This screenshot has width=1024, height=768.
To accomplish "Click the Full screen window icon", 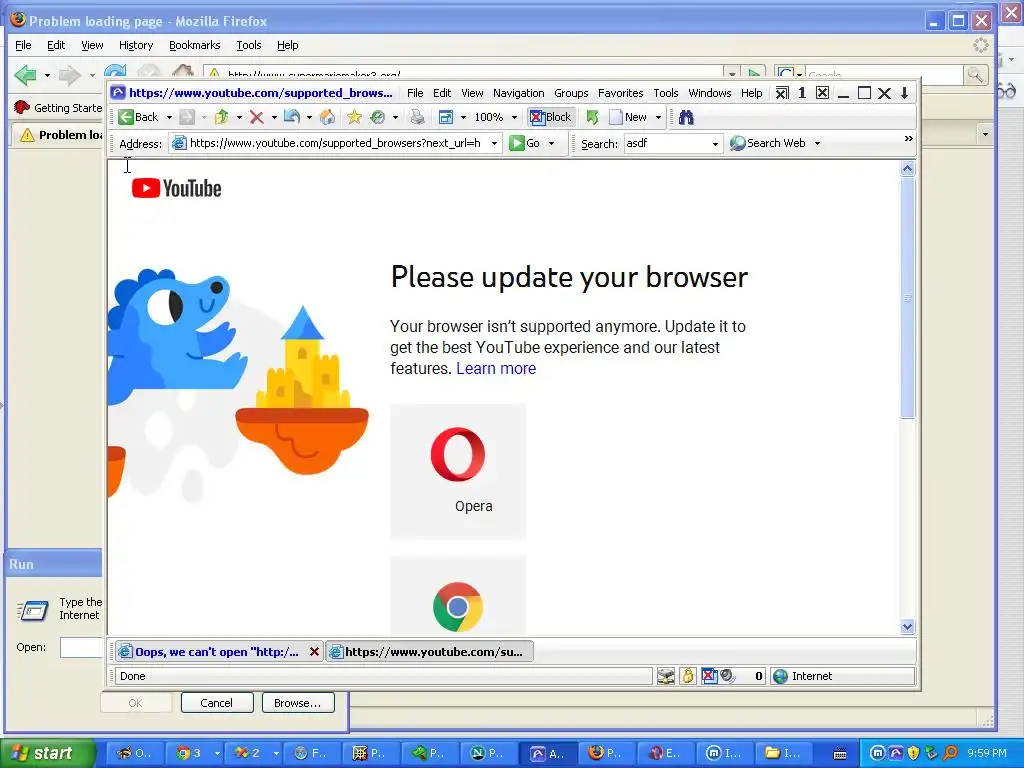I will click(446, 117).
